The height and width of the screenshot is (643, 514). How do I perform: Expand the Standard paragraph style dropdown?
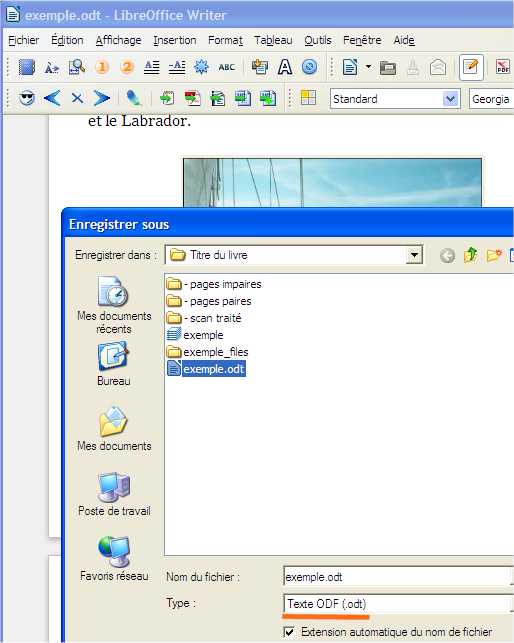(x=450, y=99)
